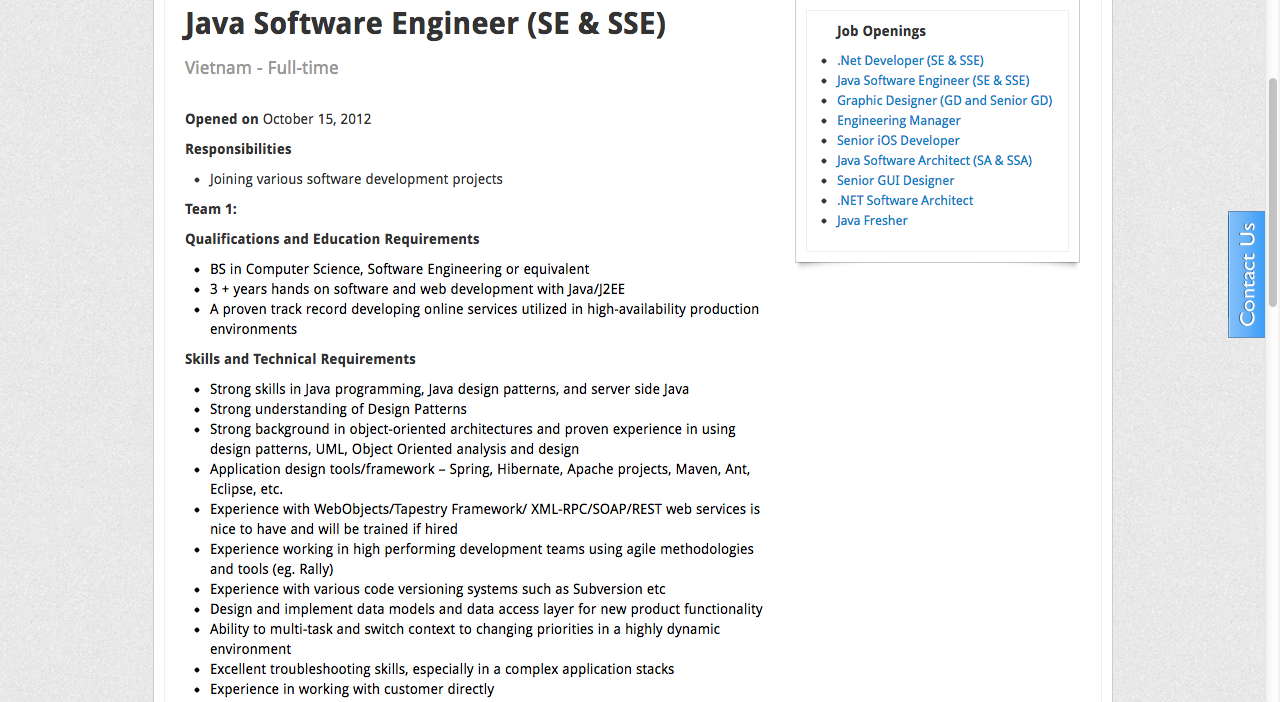Open the Java Fresher job link
Viewport: 1280px width, 702px height.
point(872,220)
